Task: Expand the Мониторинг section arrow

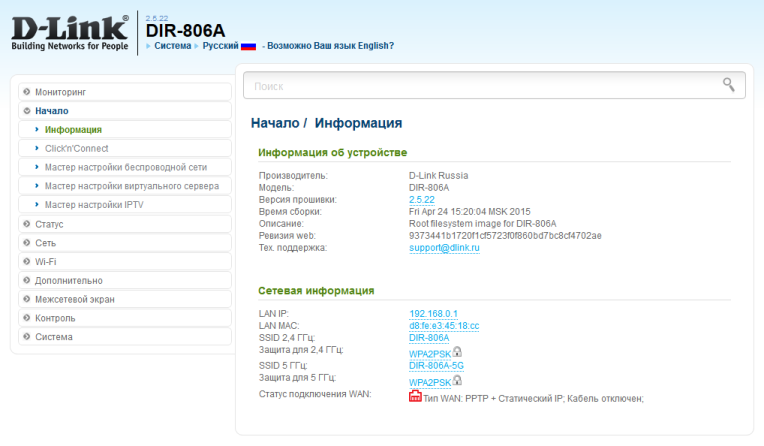Action: [27, 92]
